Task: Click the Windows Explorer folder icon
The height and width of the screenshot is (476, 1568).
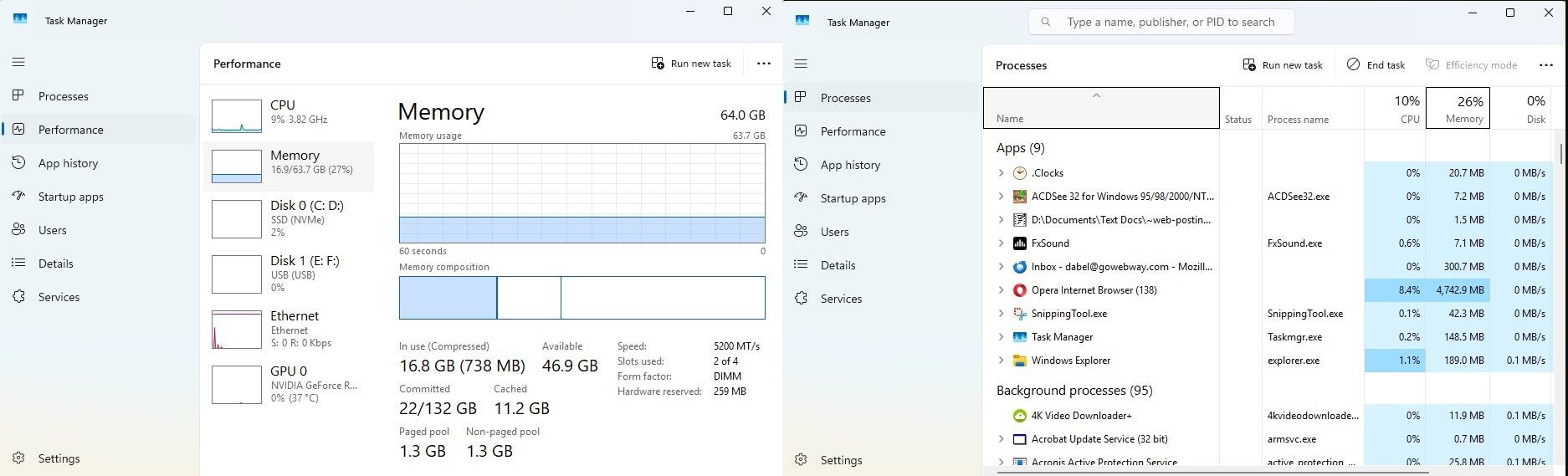Action: [1019, 361]
